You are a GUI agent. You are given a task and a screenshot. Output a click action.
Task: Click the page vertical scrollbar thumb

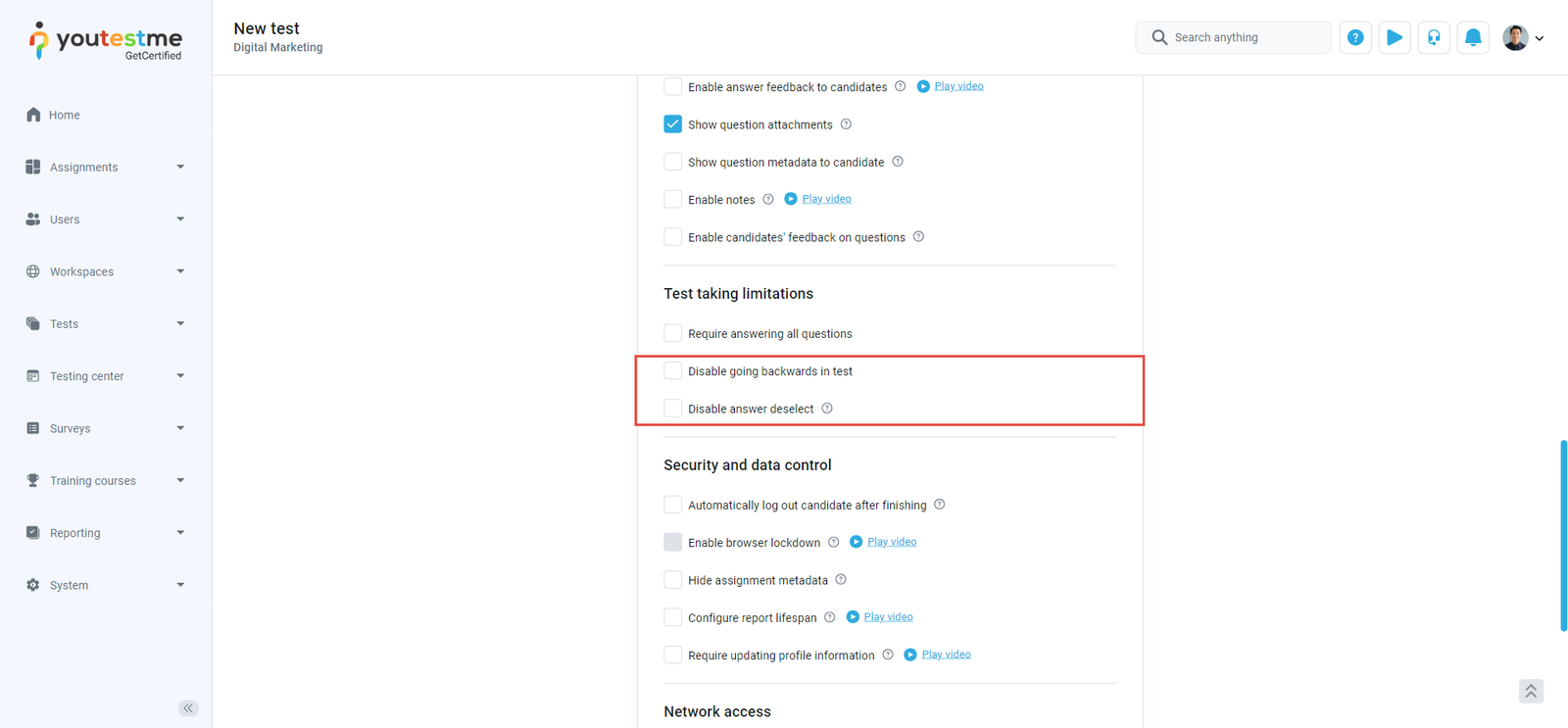1563,536
